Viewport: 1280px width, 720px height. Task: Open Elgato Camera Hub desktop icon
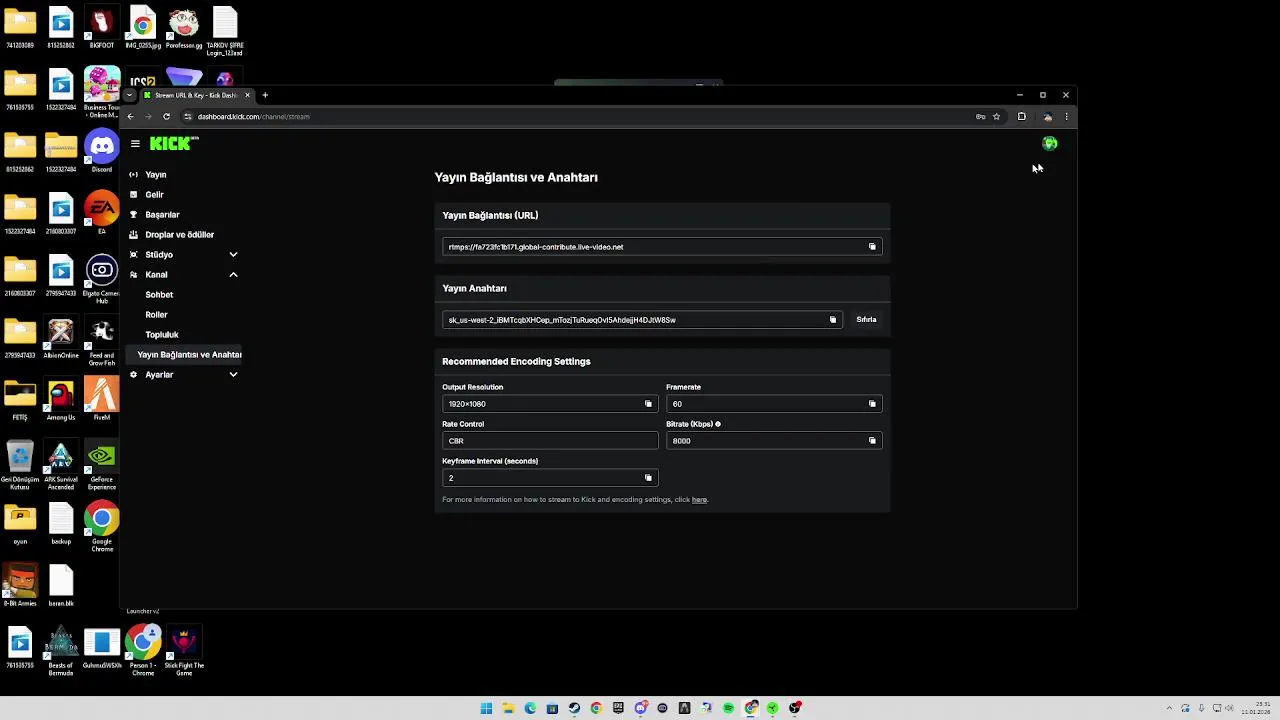point(102,277)
